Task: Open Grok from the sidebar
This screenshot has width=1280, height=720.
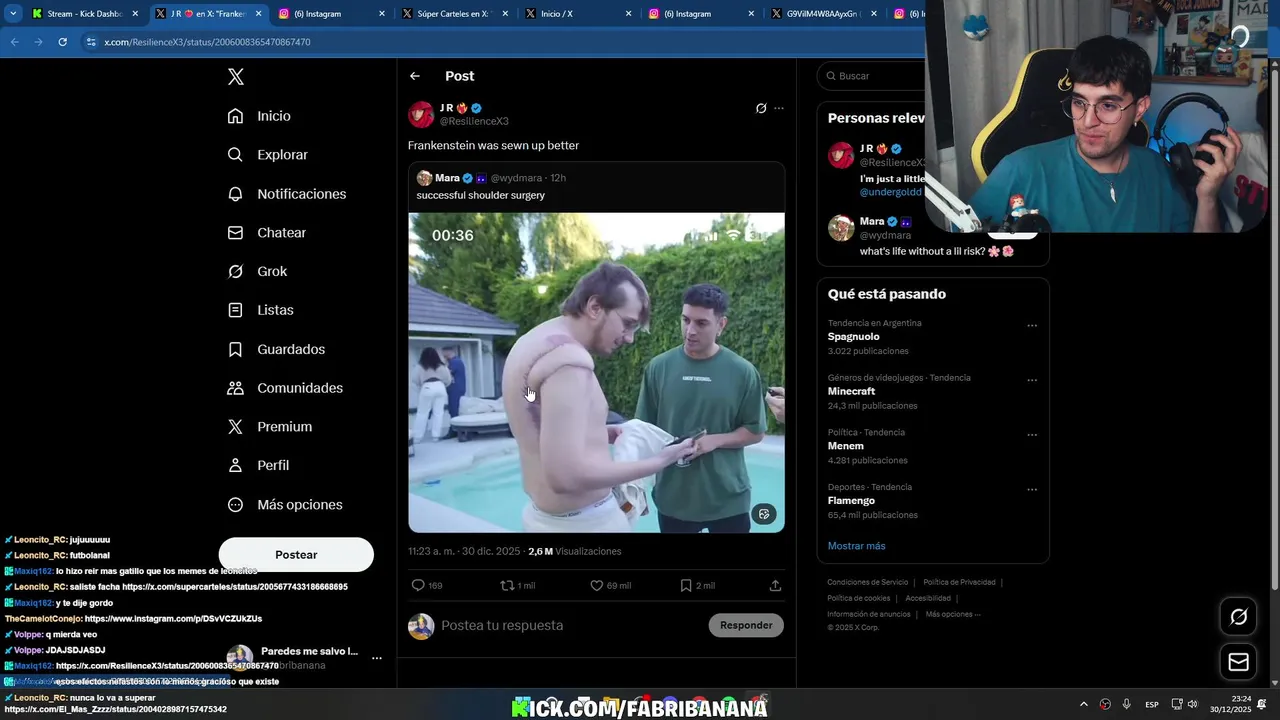Action: coord(257,272)
